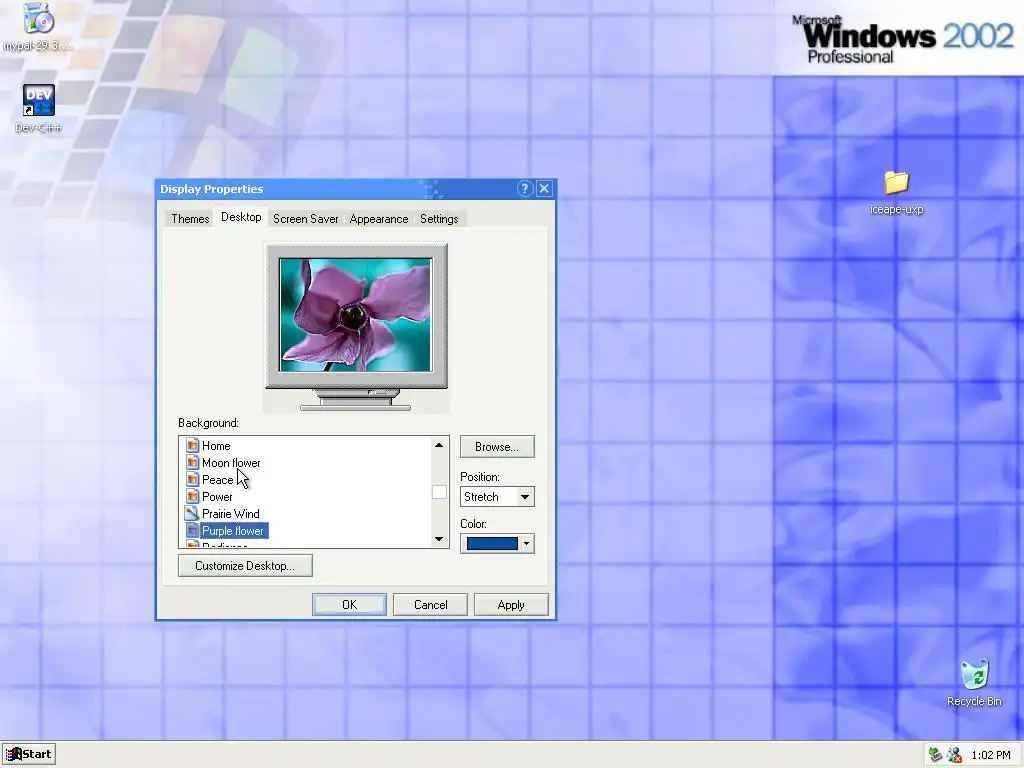Screen dimensions: 1024x768
Task: Click the Home wallpaper file icon
Action: click(192, 445)
